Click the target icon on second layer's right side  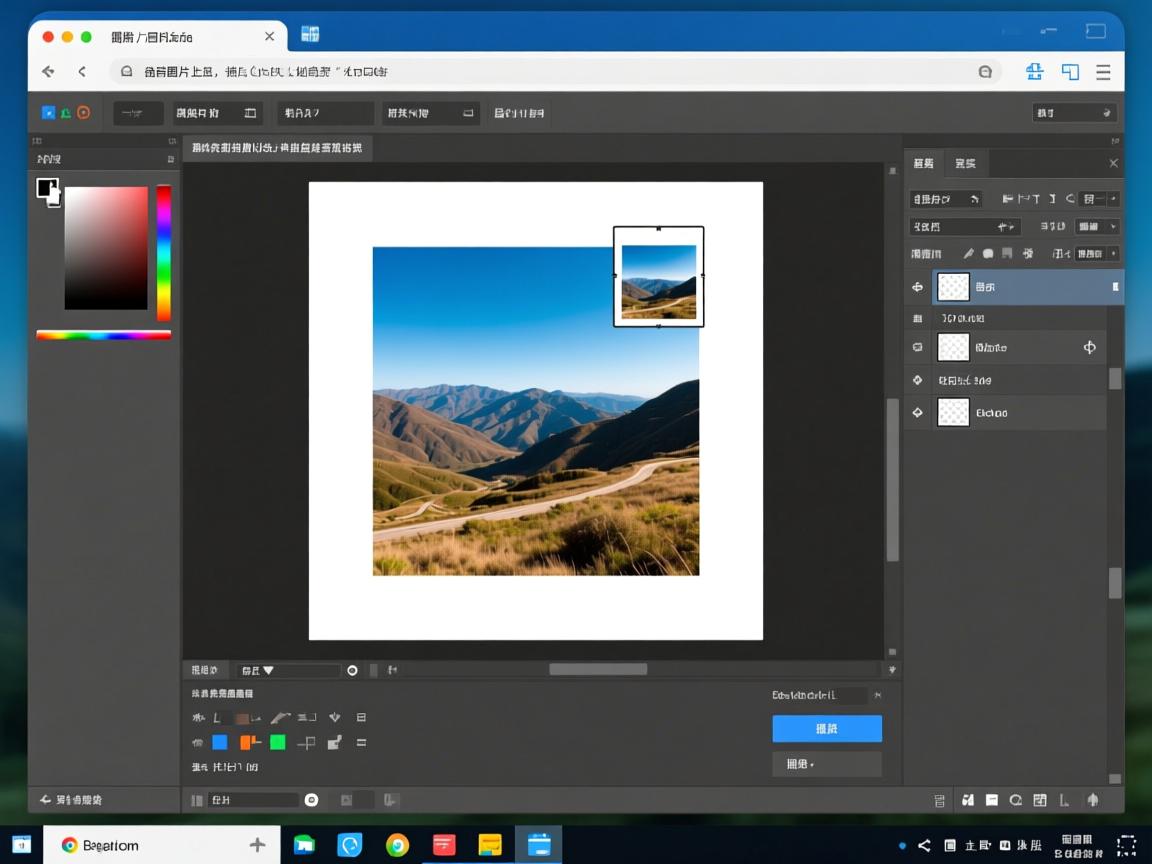pos(1090,348)
